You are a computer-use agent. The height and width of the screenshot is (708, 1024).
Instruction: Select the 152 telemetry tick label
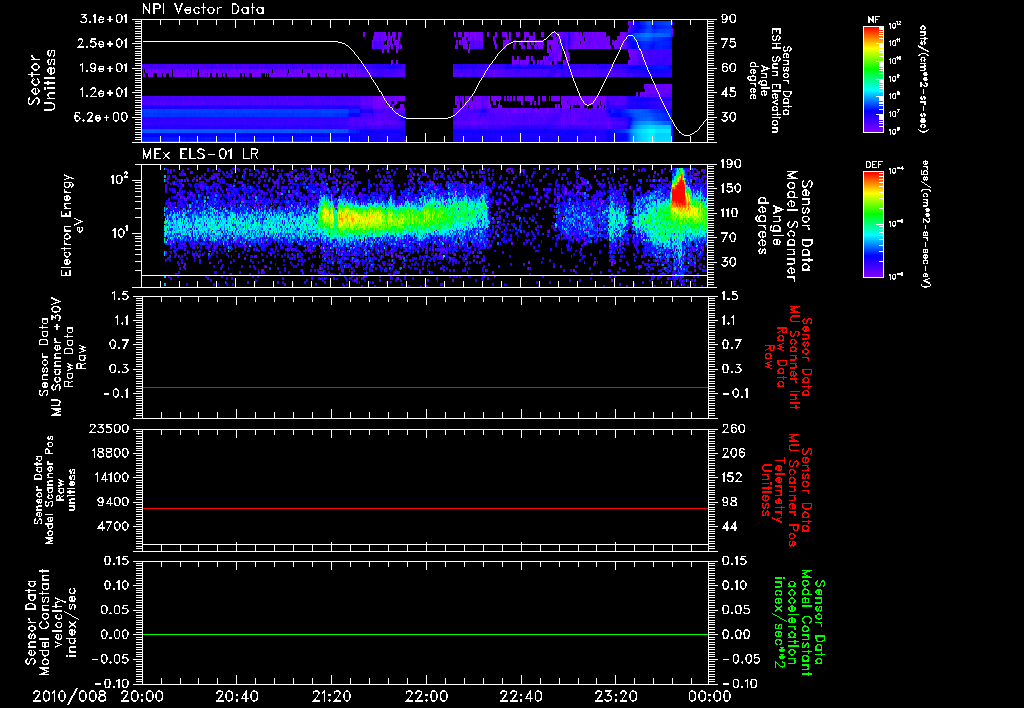(731, 477)
